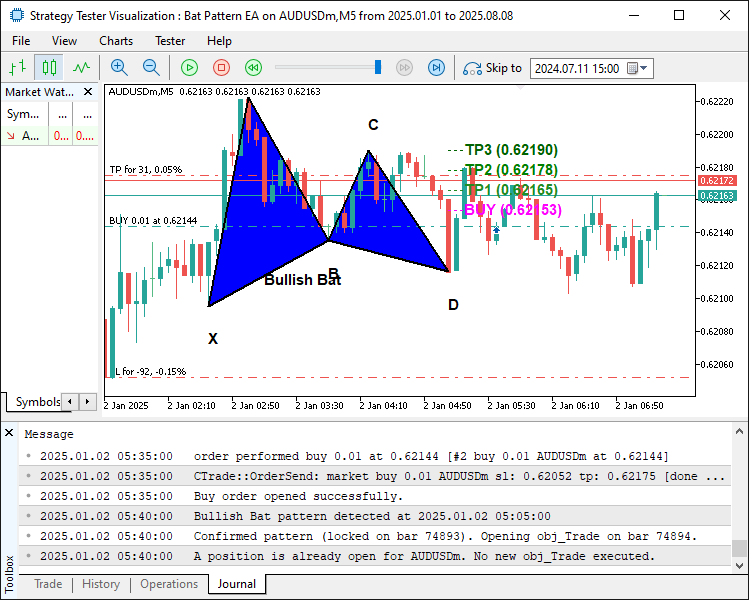
Task: Click the Bullish Bat pattern label
Action: point(302,280)
